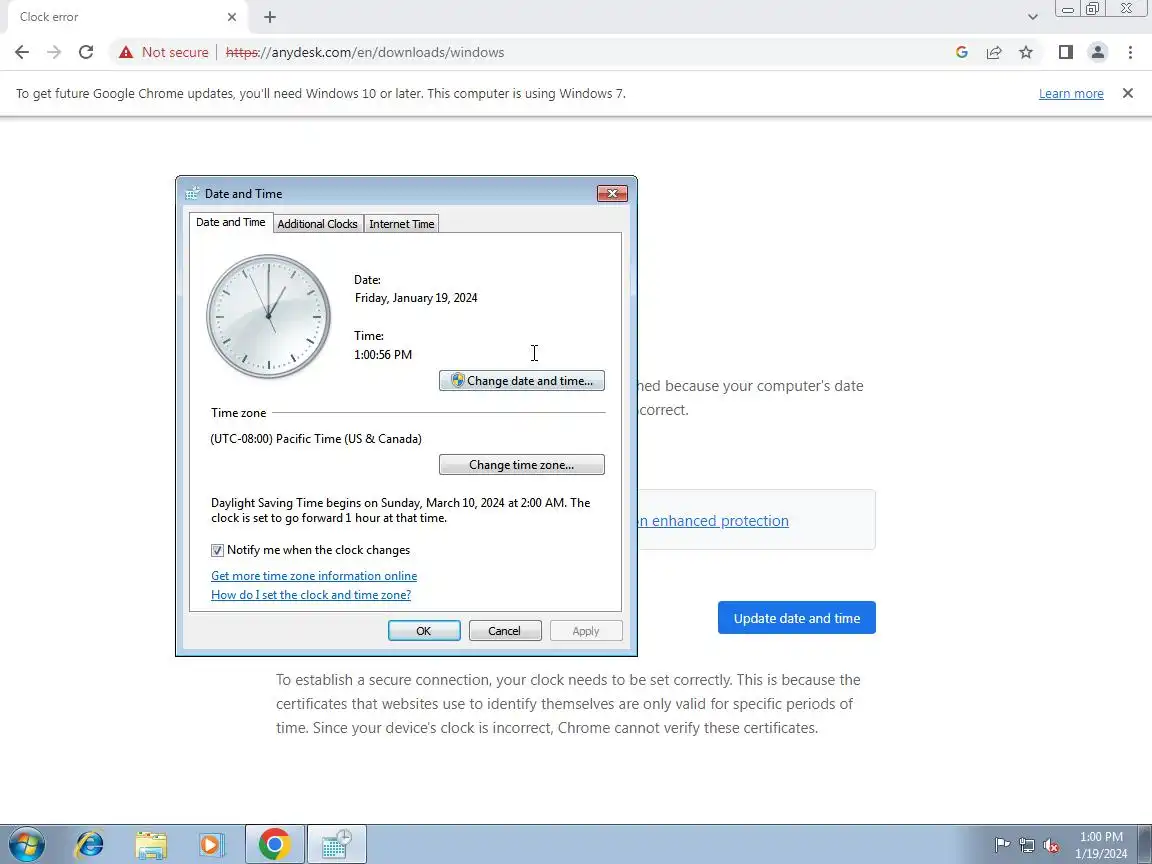Click the muted volume tray icon
Screen dimensions: 1152x864
pos(1051,846)
